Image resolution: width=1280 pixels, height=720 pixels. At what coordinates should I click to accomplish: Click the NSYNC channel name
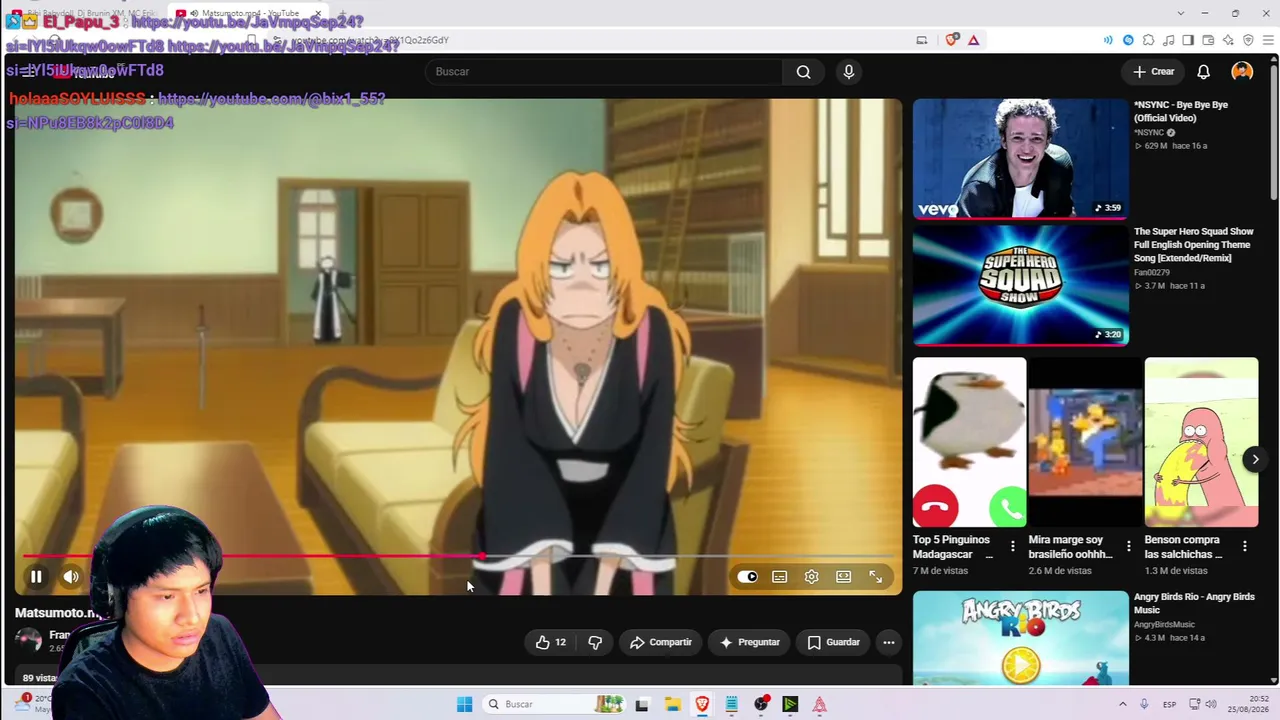point(1149,132)
